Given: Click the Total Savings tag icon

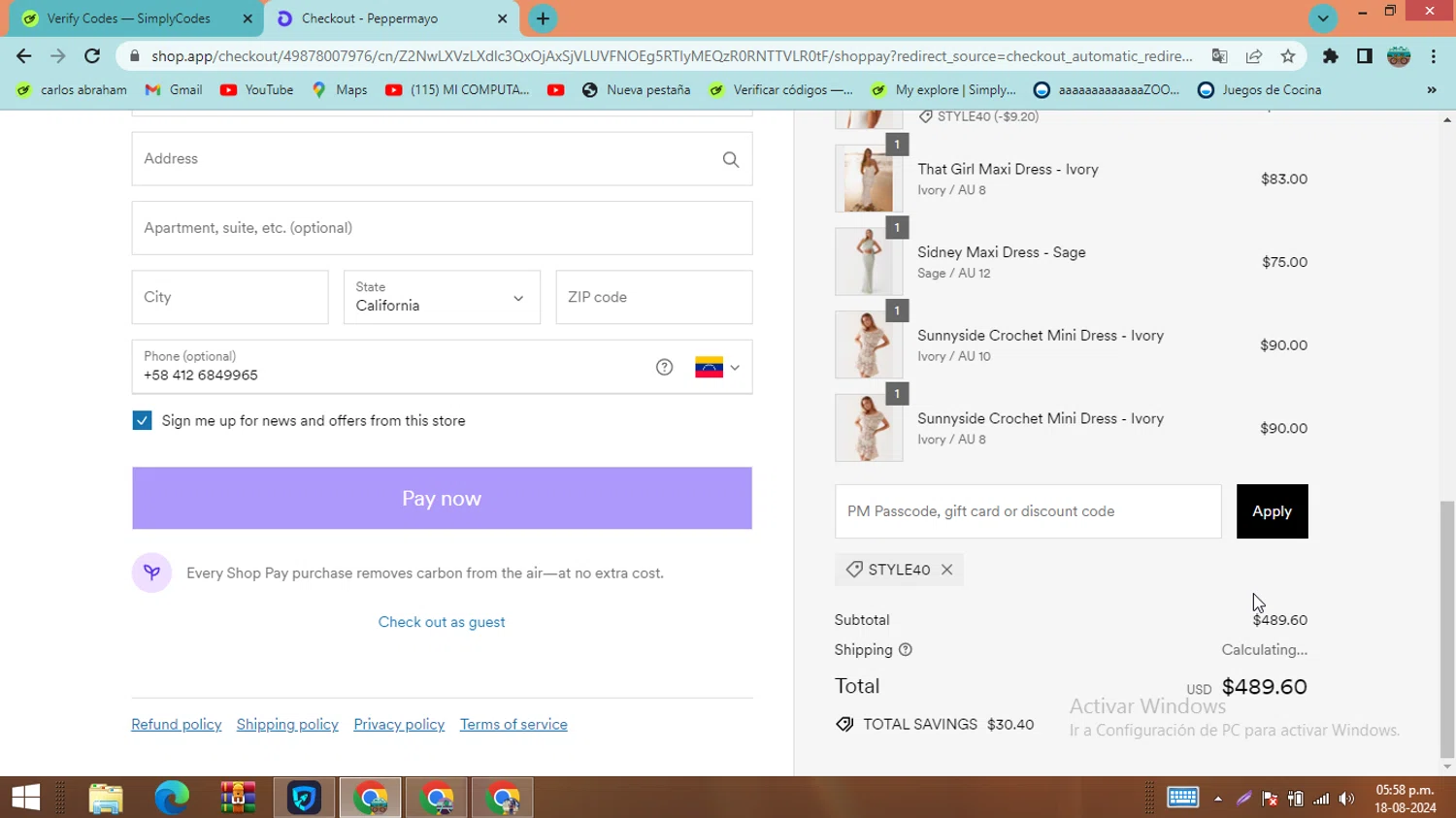Looking at the screenshot, I should tap(844, 724).
